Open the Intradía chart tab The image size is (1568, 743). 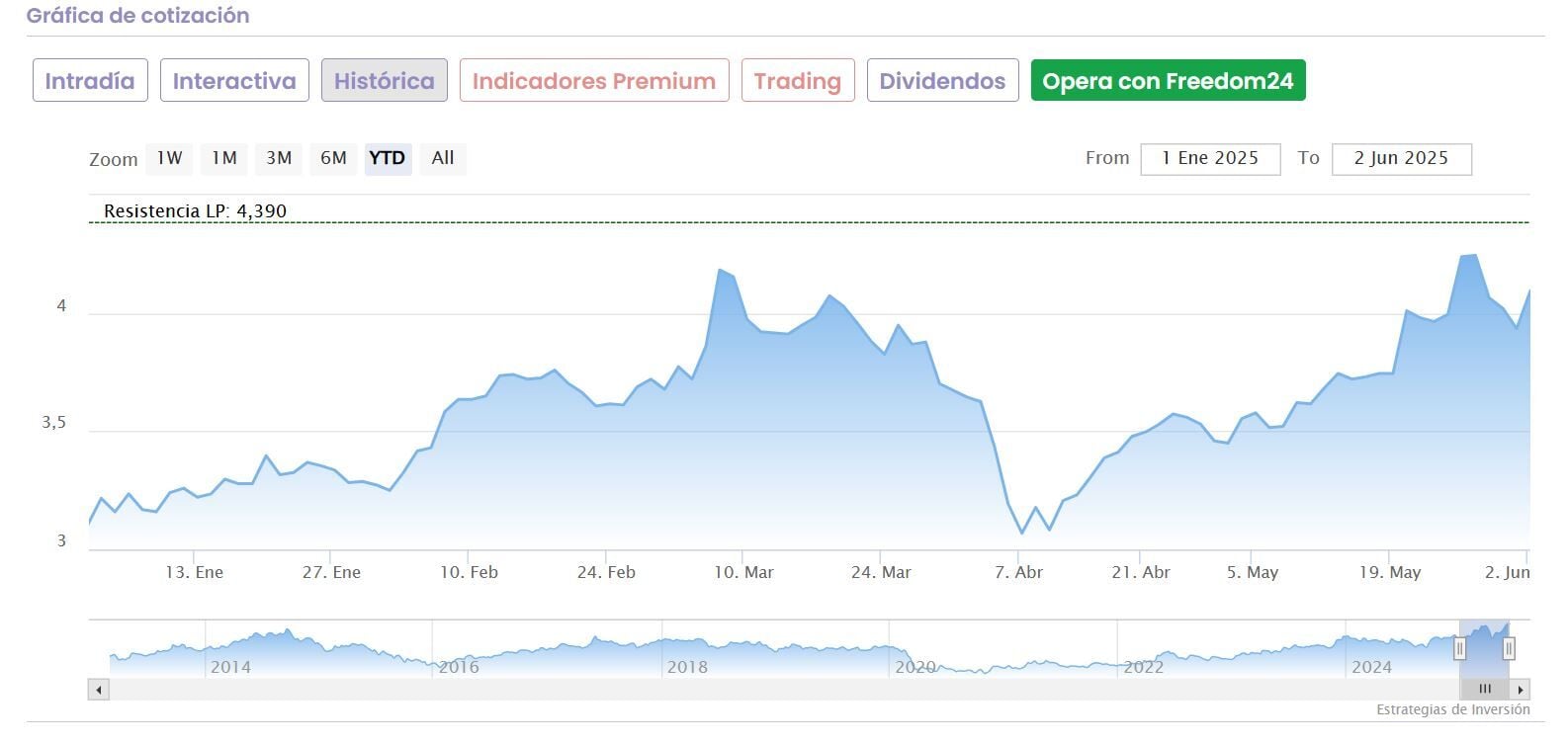point(90,80)
